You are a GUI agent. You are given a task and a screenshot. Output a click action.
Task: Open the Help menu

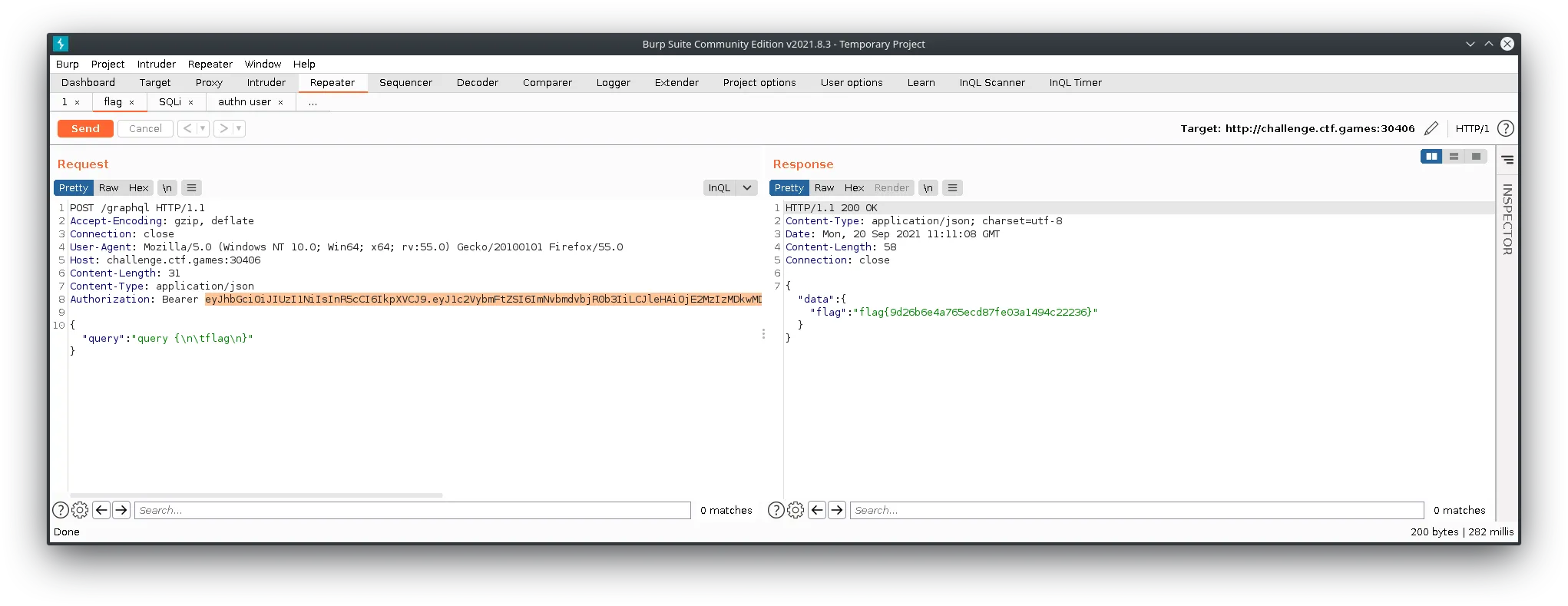(x=304, y=64)
